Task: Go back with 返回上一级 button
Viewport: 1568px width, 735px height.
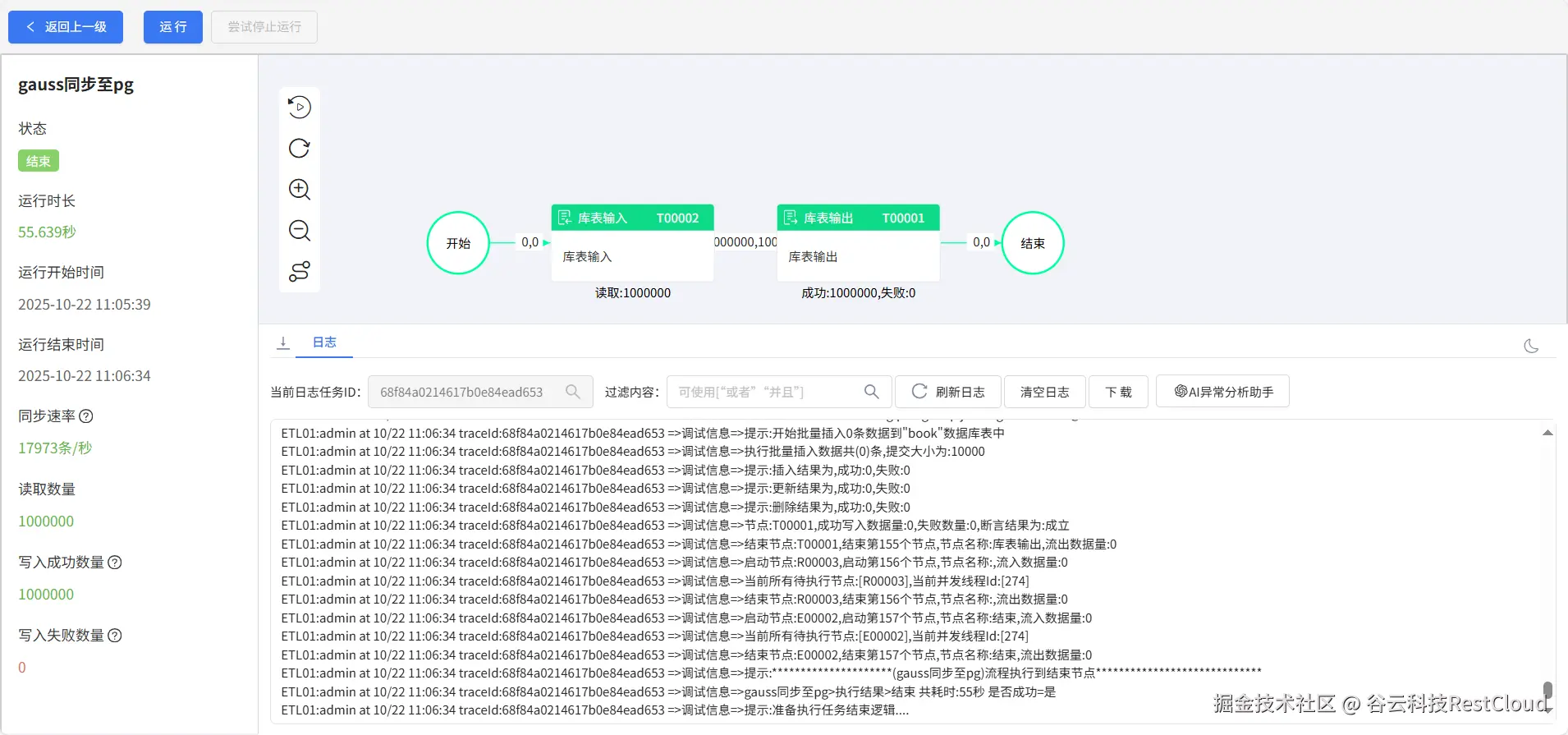Action: coord(66,27)
